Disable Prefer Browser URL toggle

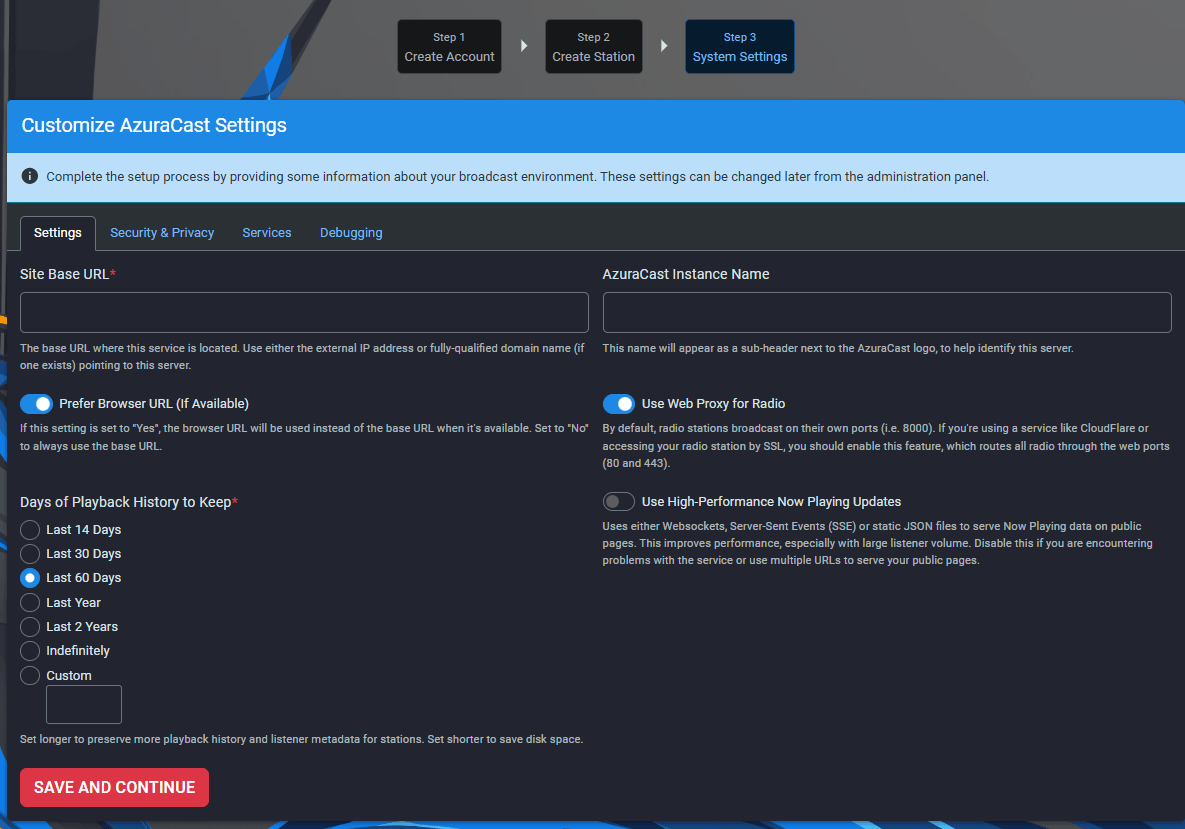click(37, 404)
